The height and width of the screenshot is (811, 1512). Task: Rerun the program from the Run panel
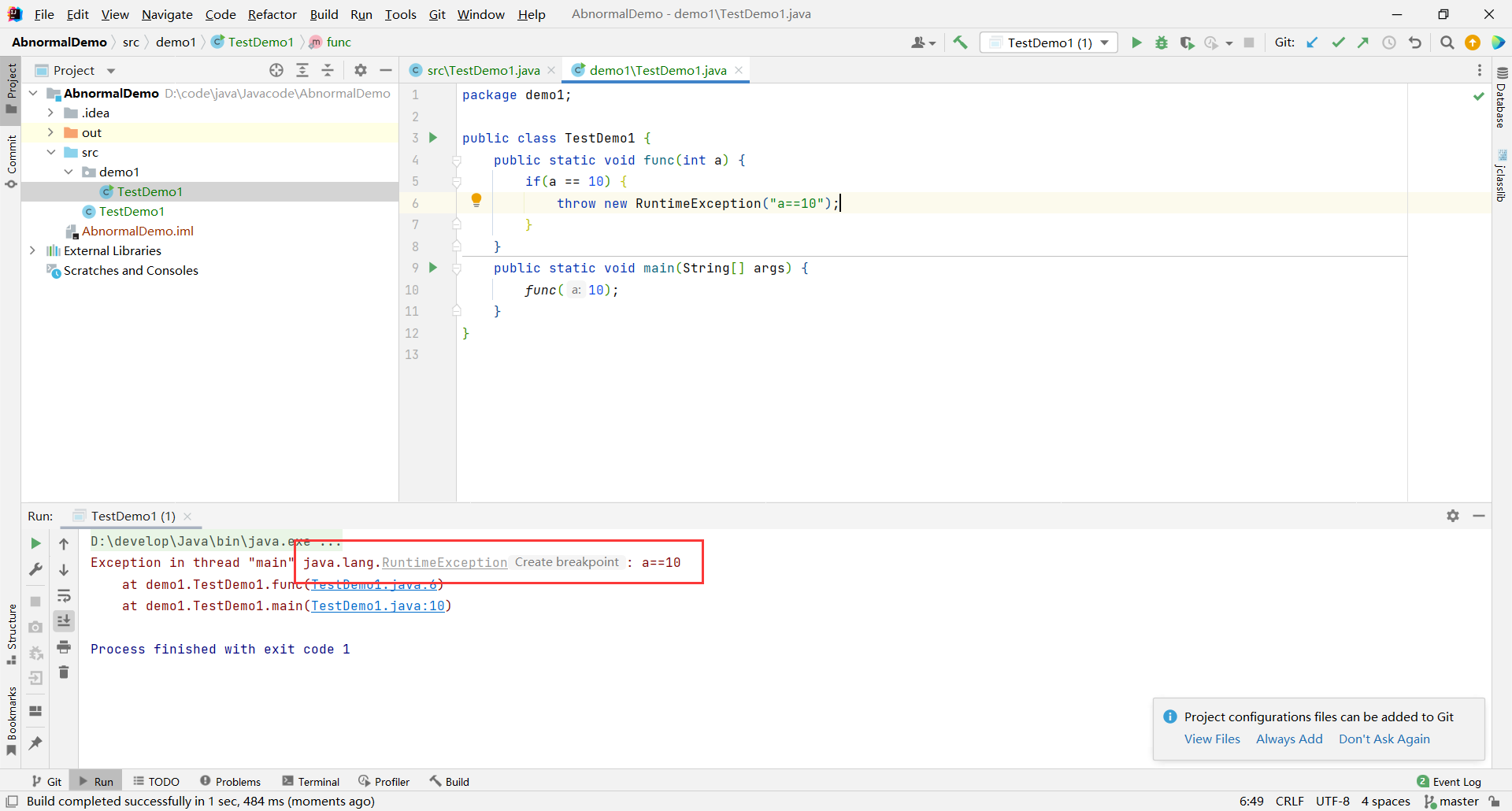tap(35, 543)
